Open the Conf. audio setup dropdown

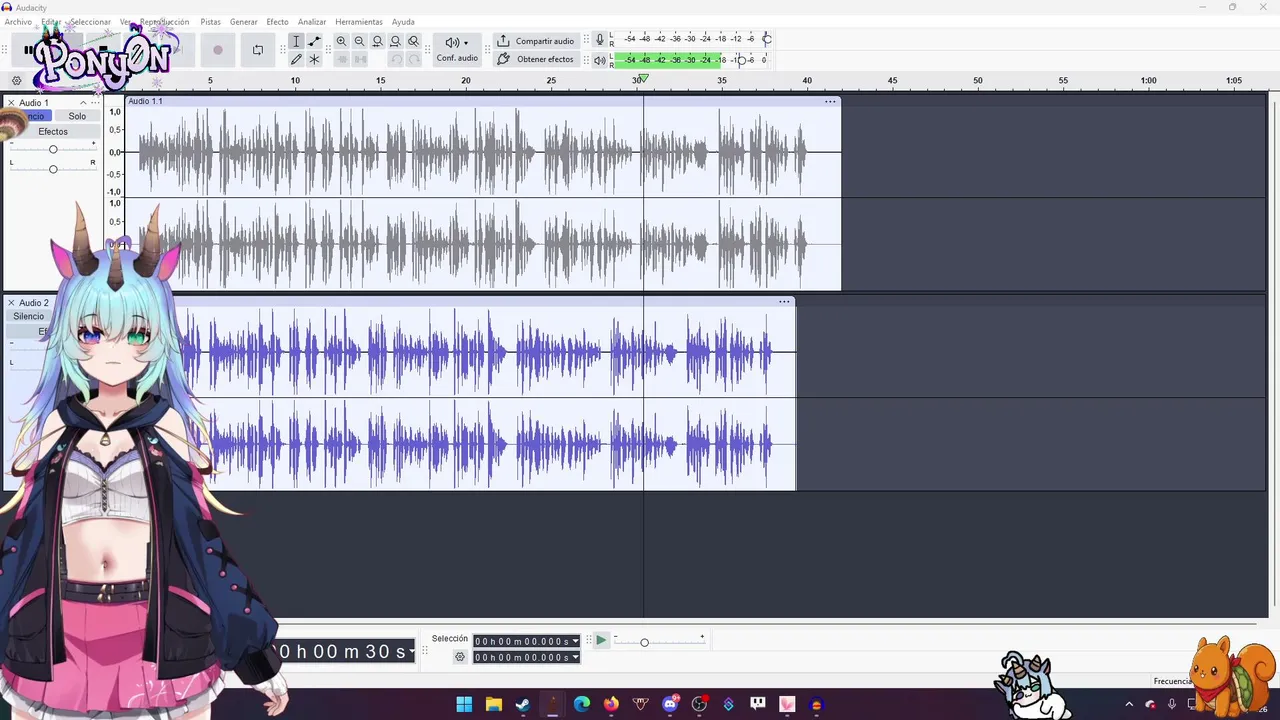coord(457,49)
